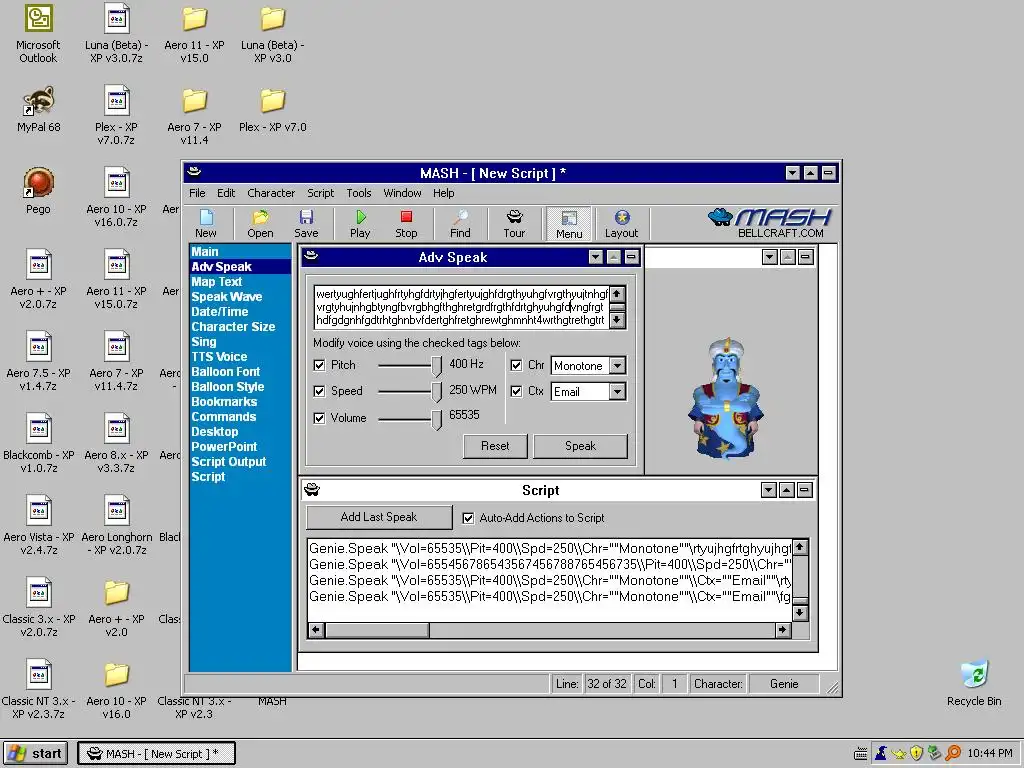The height and width of the screenshot is (768, 1024).
Task: Click the lamp icon in Adv Speak title
Action: [x=312, y=257]
